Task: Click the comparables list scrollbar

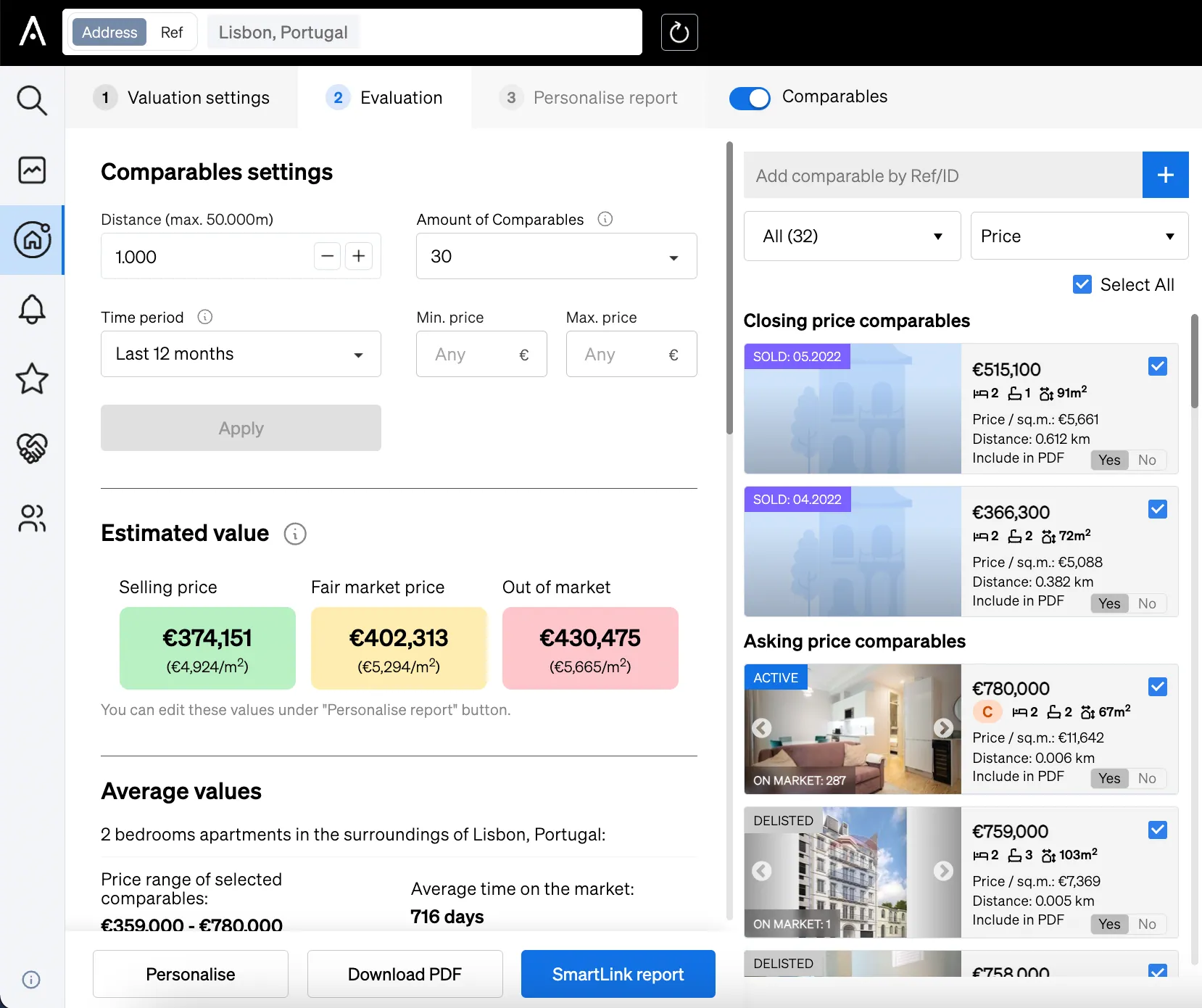Action: point(1195,361)
